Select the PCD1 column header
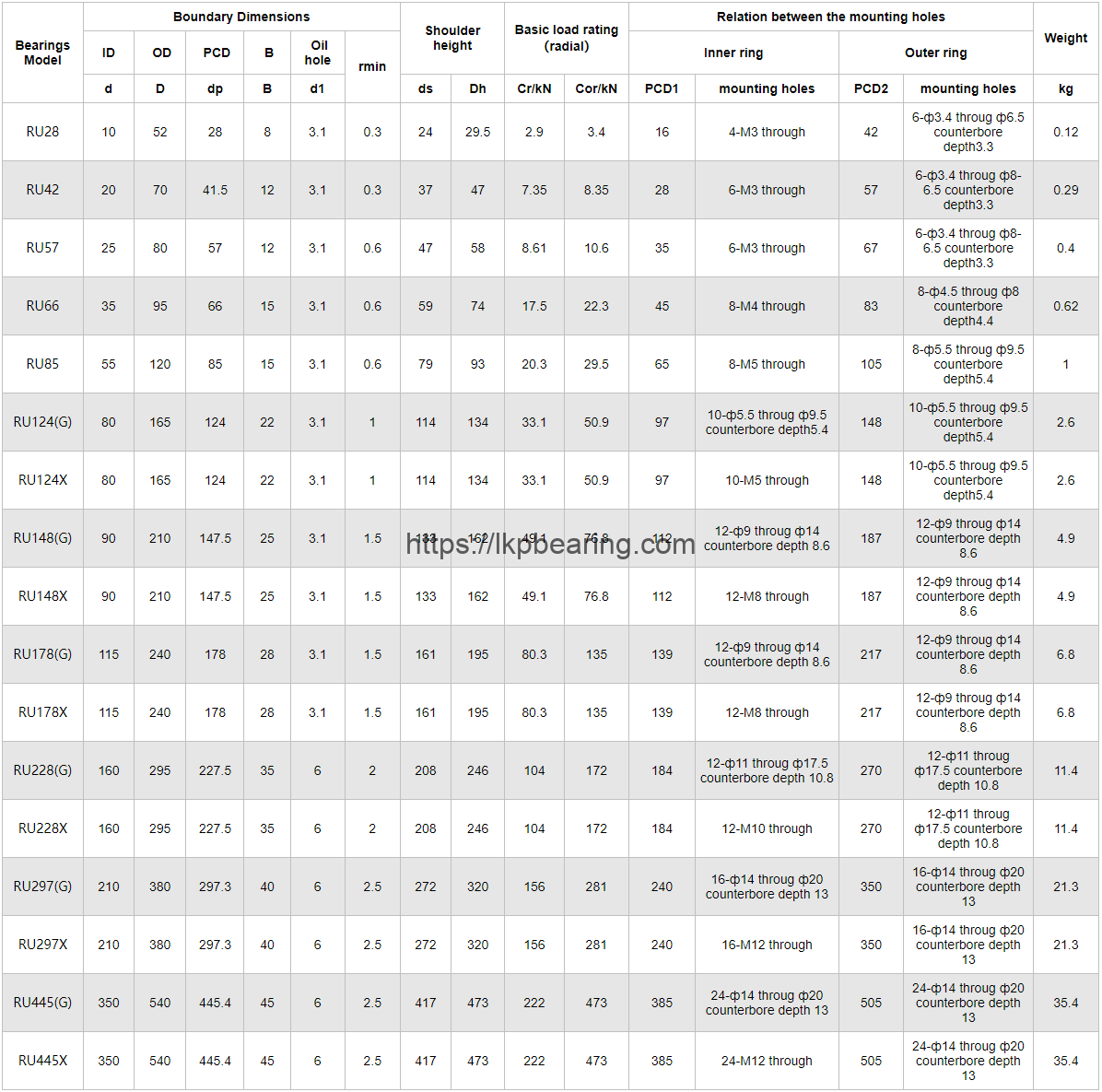Screen dimensions: 1102x1092 [x=662, y=88]
